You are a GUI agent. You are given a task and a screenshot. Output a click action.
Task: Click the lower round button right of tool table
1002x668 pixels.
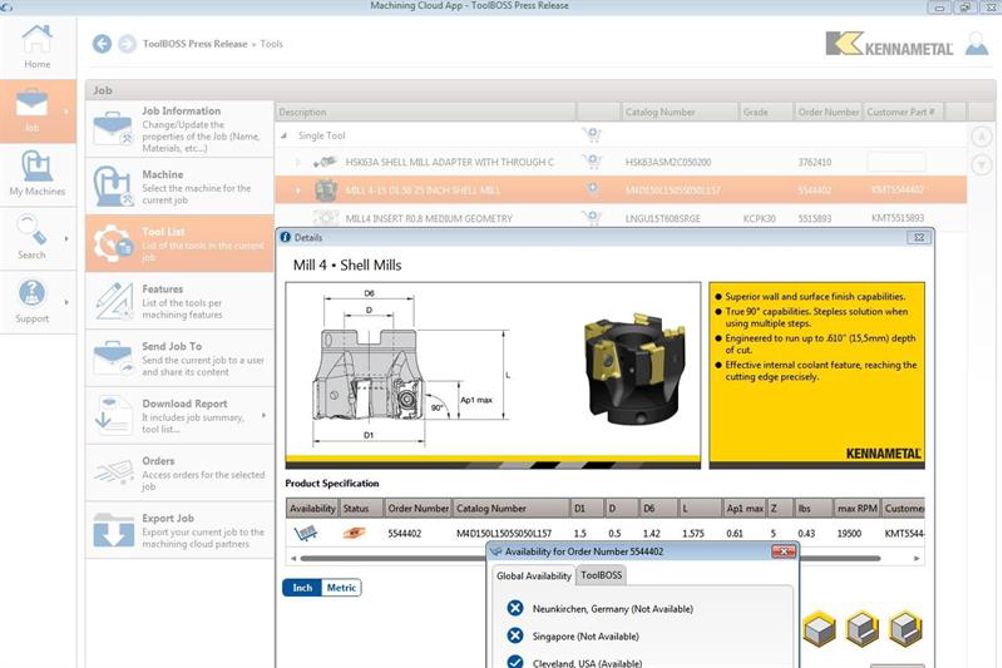coord(982,166)
